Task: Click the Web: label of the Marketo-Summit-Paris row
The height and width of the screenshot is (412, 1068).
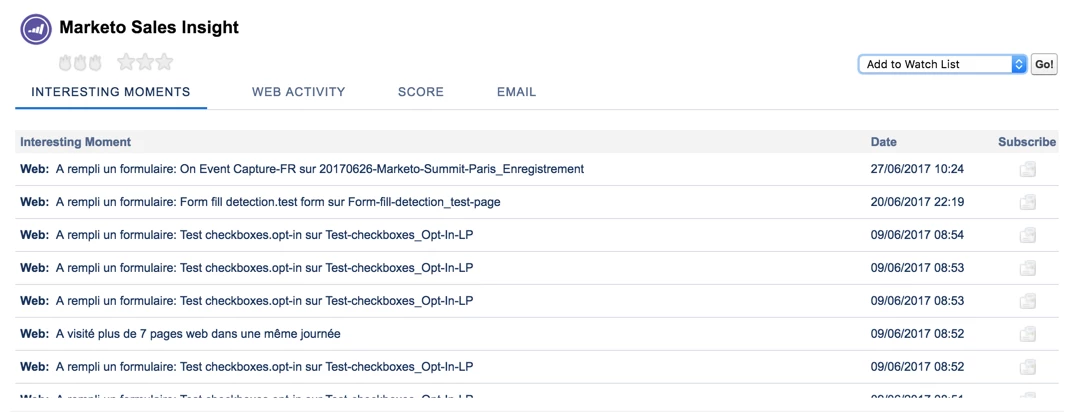Action: tap(35, 169)
